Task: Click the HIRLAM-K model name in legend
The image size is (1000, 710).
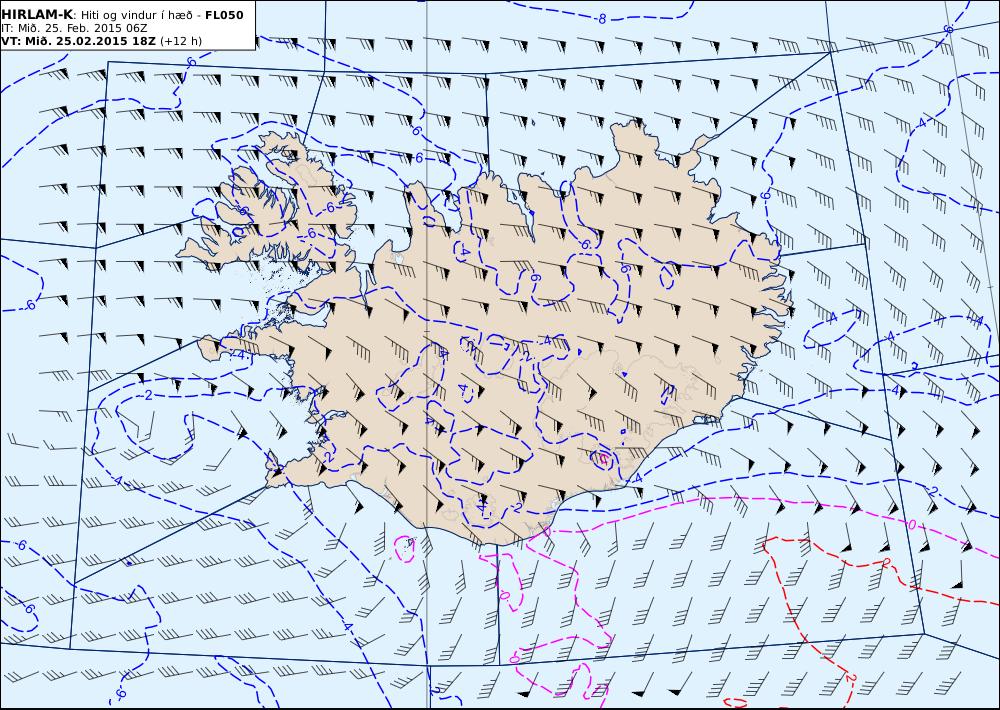Action: point(38,15)
